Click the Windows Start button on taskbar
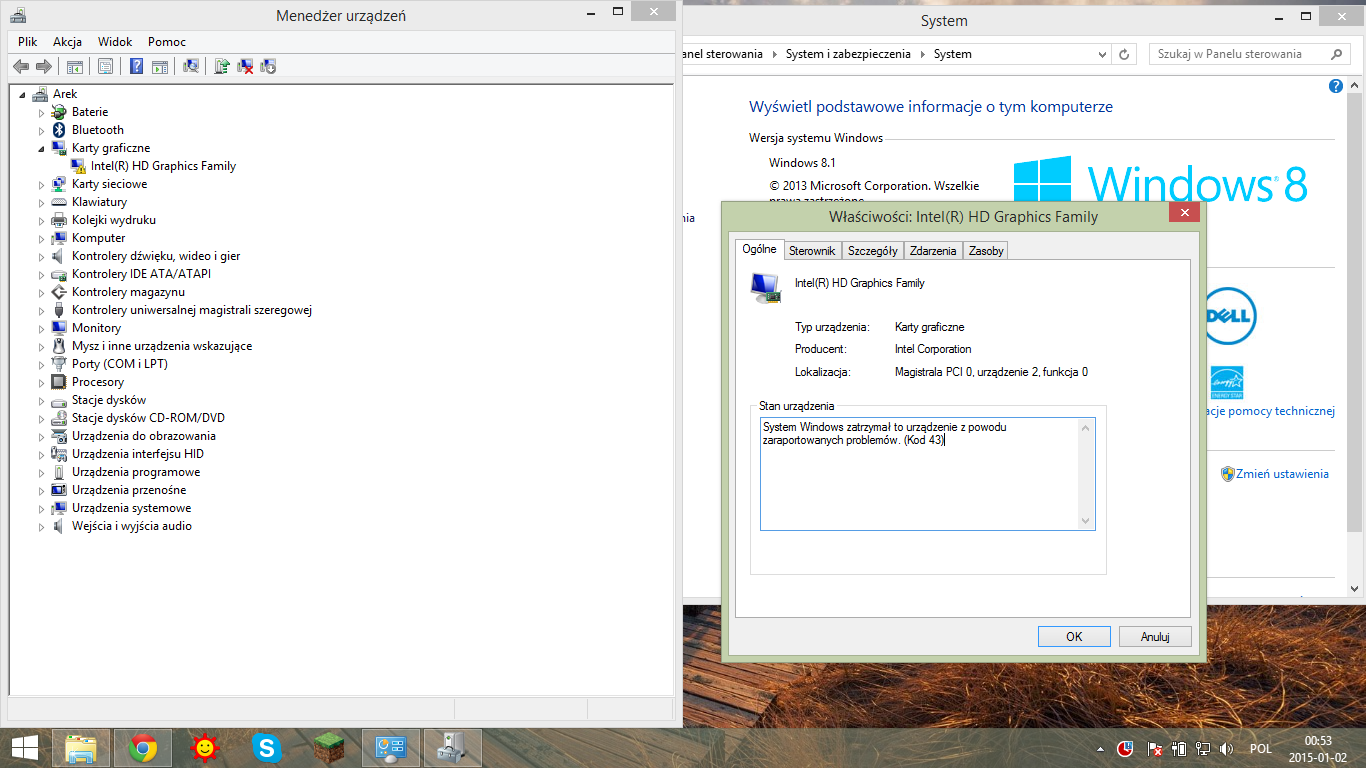The image size is (1366, 768). pyautogui.click(x=25, y=748)
